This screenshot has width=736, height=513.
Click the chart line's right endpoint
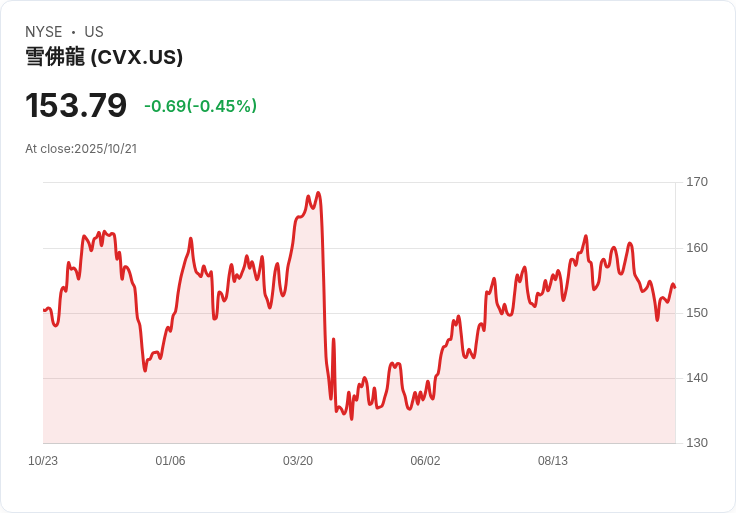(675, 287)
